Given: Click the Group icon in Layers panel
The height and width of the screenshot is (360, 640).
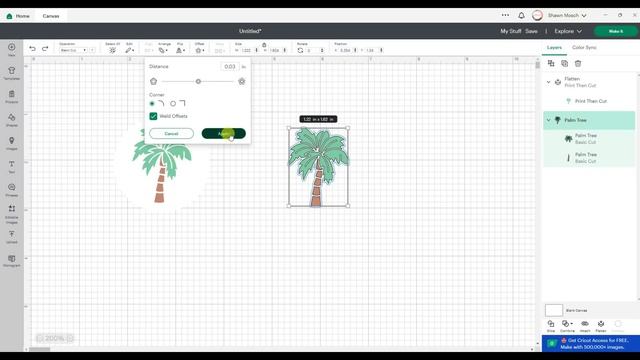Looking at the screenshot, I should [x=551, y=63].
